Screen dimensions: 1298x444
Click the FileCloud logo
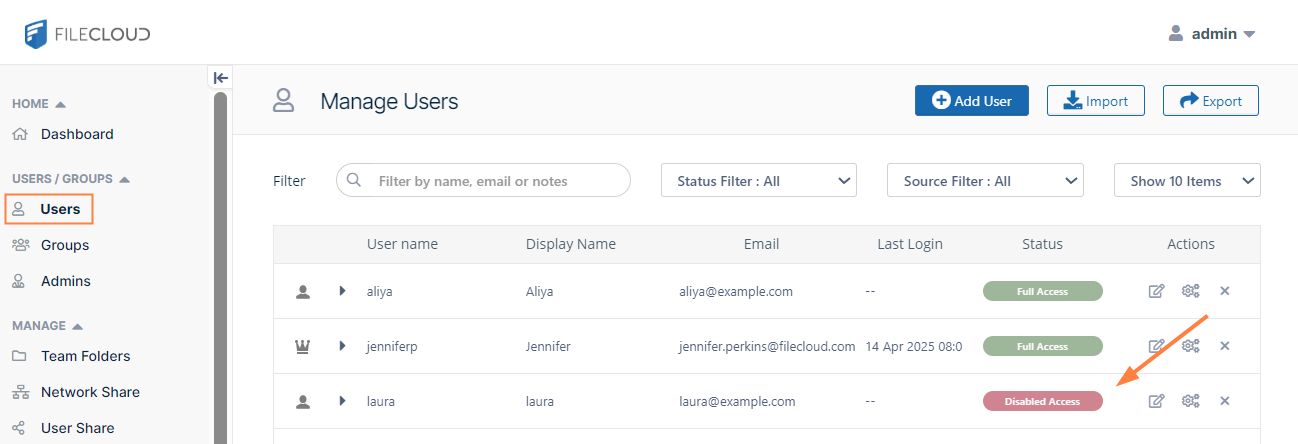click(x=88, y=34)
